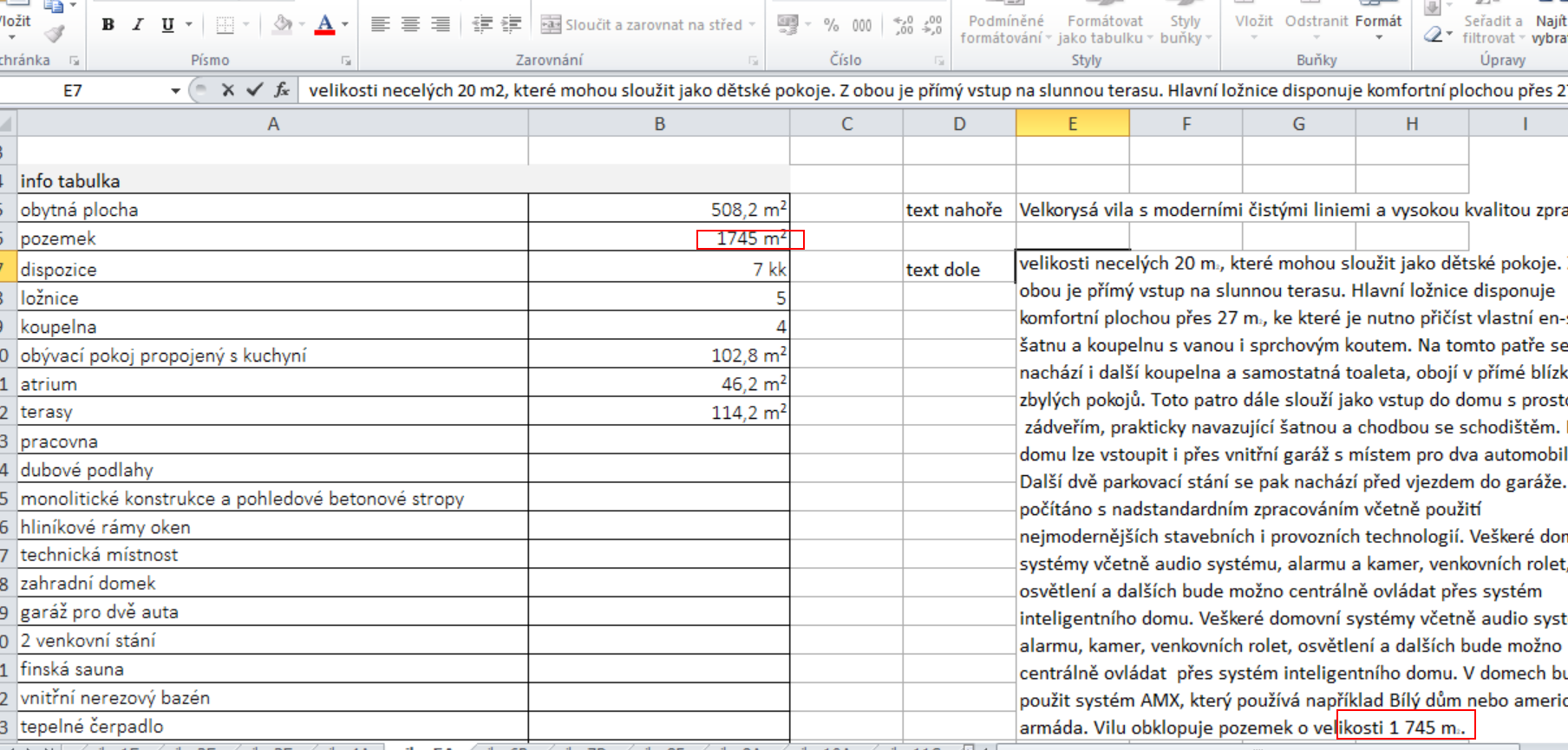Viewport: 1568px width, 750px height.
Task: Select column A header
Action: coord(273,124)
